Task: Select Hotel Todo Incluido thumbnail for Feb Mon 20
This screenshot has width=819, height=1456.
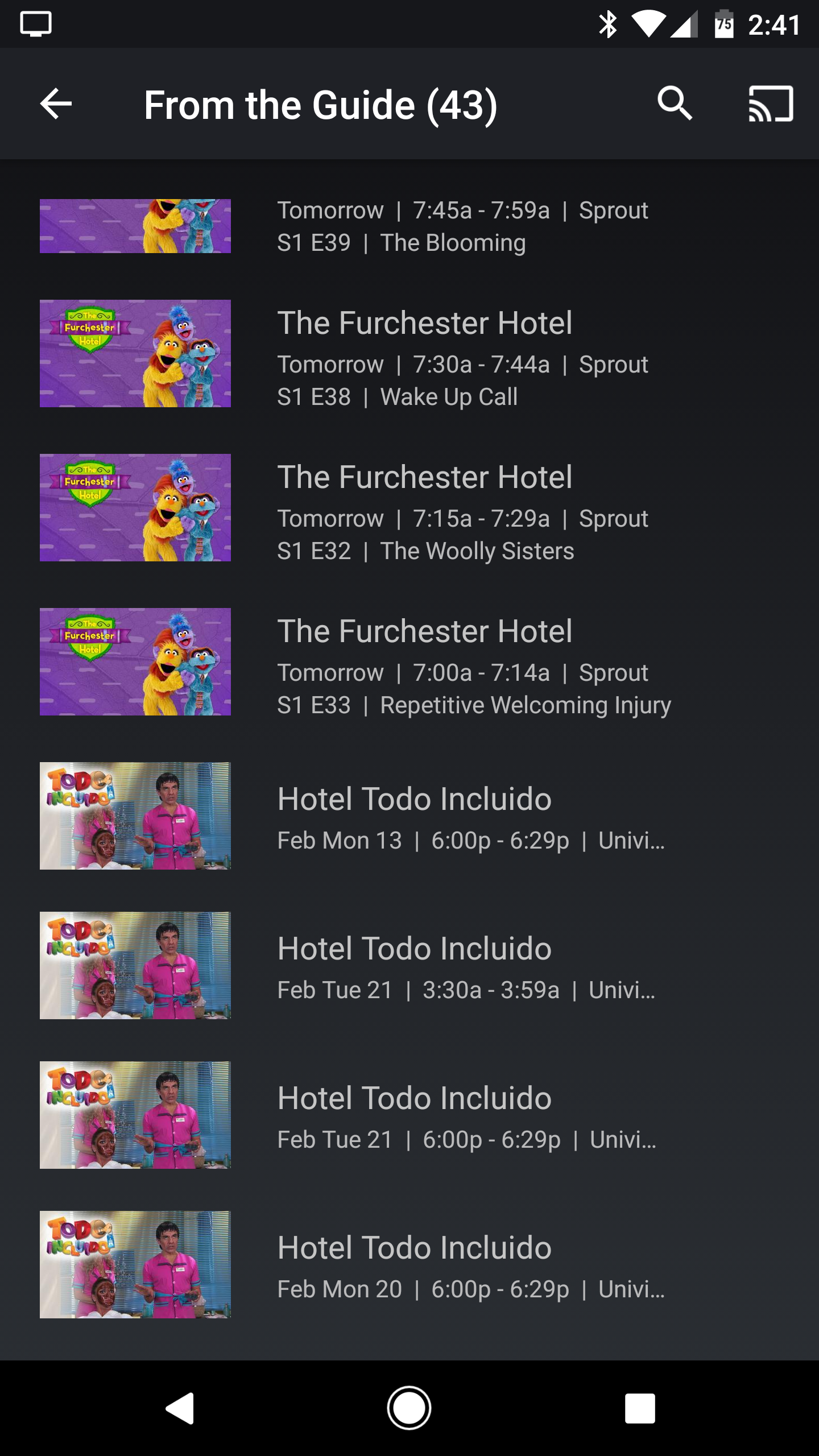Action: tap(135, 1264)
